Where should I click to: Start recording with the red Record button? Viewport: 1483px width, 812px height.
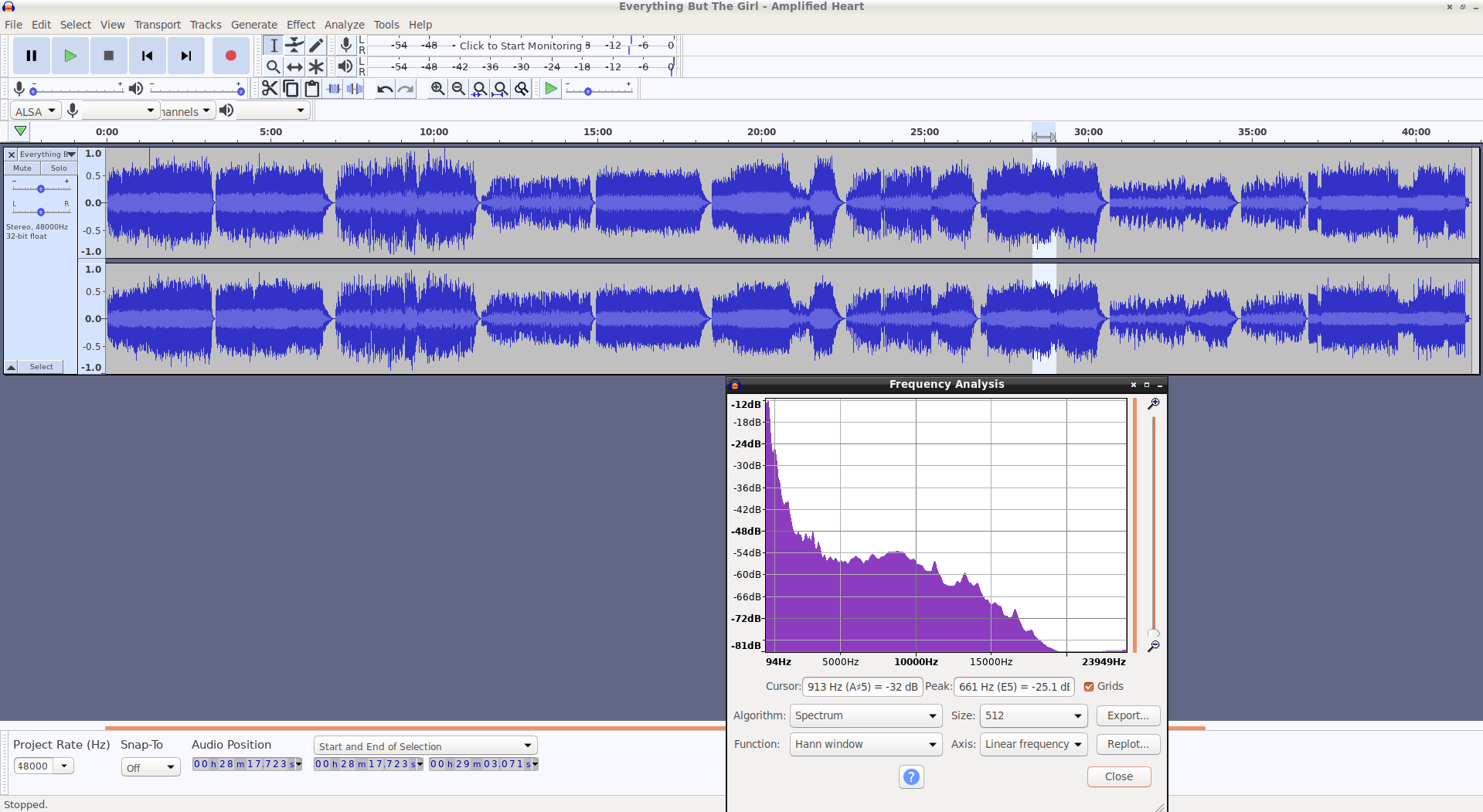point(230,56)
